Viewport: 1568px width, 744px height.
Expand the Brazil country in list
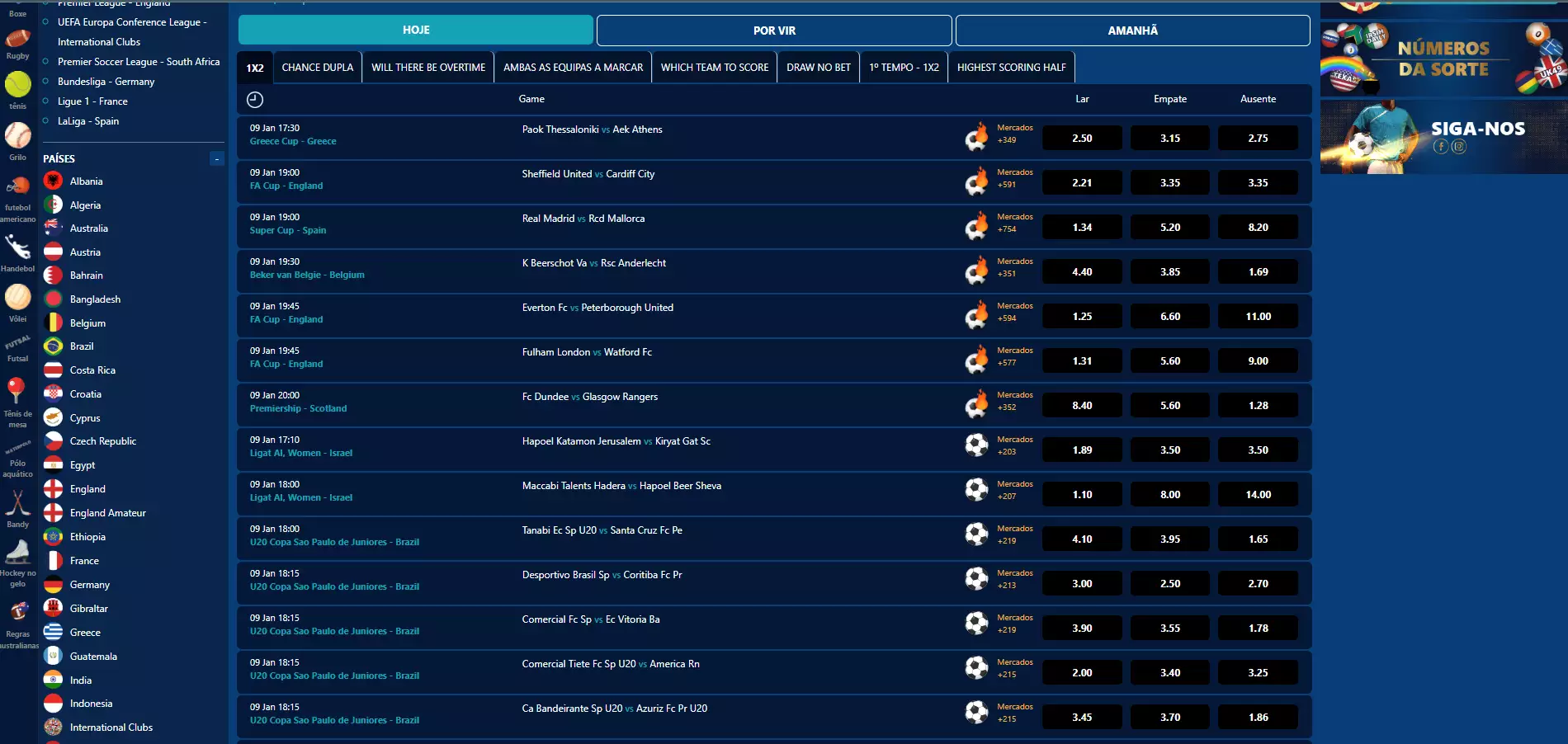(81, 346)
